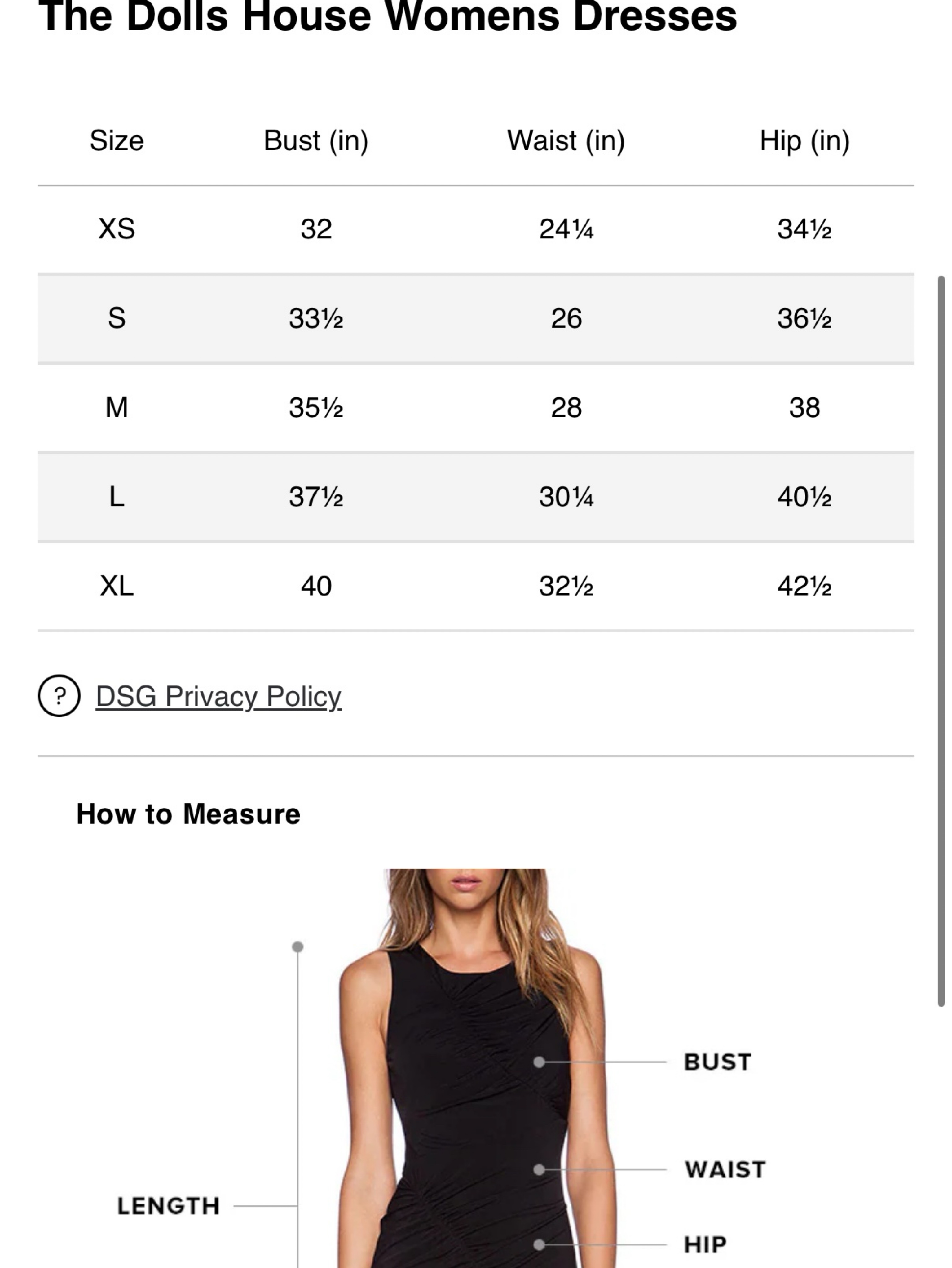The height and width of the screenshot is (1268, 952).
Task: Click the How to Measure heading
Action: [188, 814]
